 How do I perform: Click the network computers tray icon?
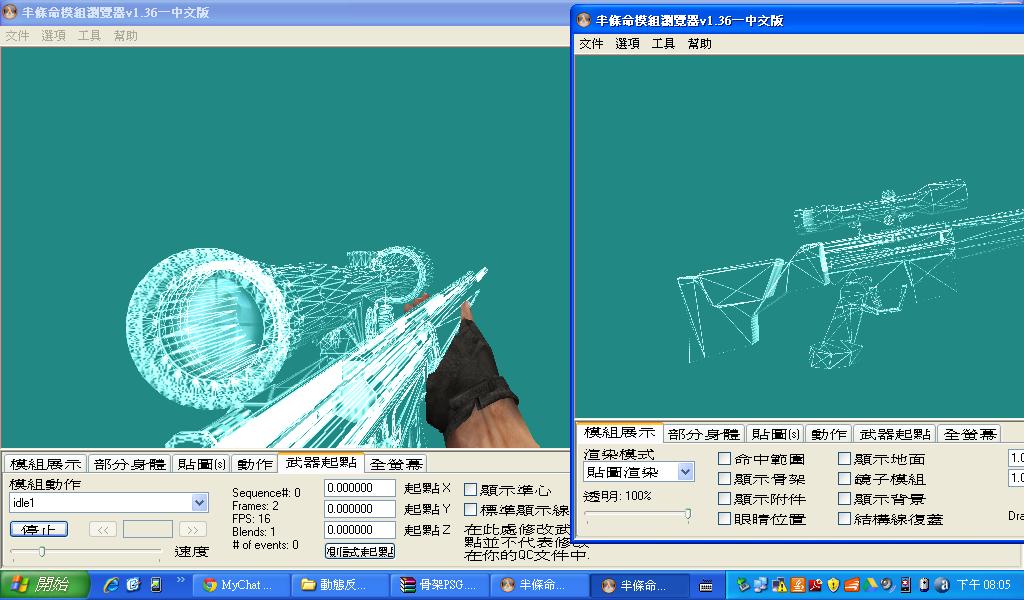(x=761, y=585)
